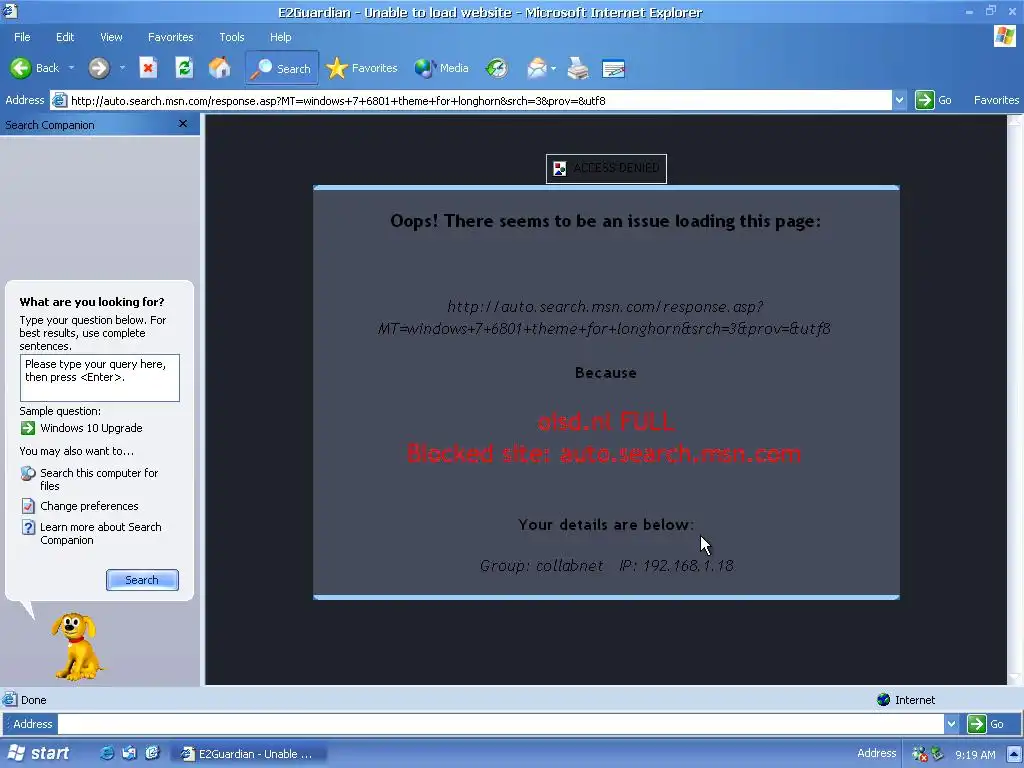1024x768 pixels.
Task: Click the tray arrow icon beside the clock
Action: pos(1014,754)
